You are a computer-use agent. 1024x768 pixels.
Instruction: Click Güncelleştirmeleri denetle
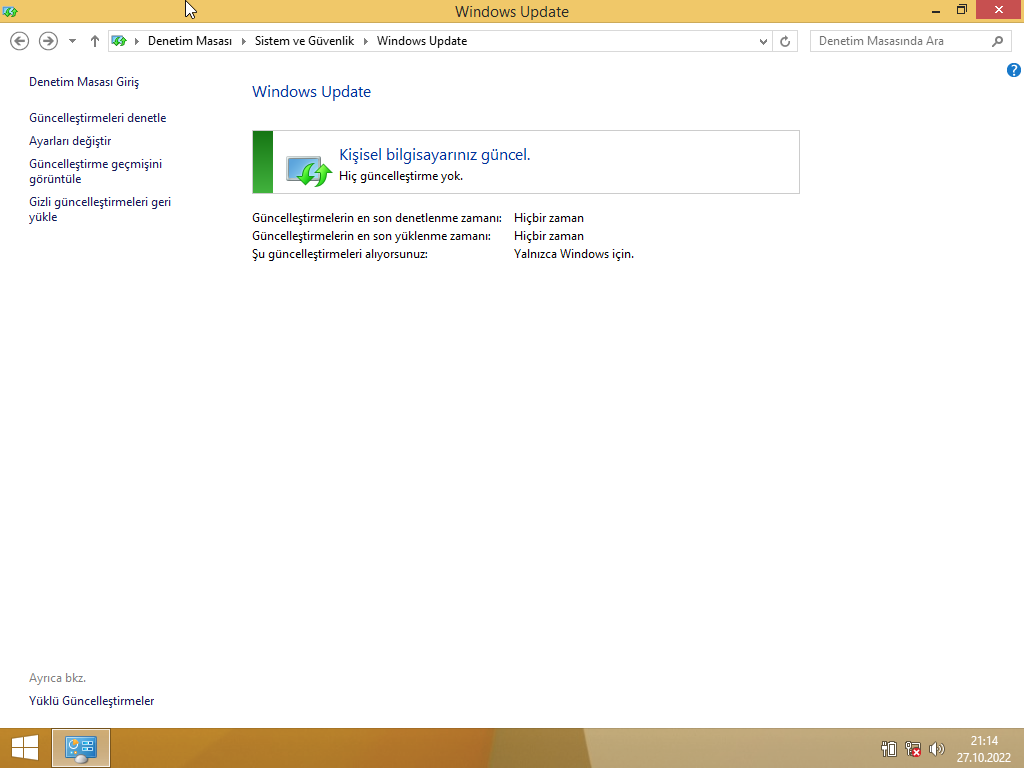97,118
